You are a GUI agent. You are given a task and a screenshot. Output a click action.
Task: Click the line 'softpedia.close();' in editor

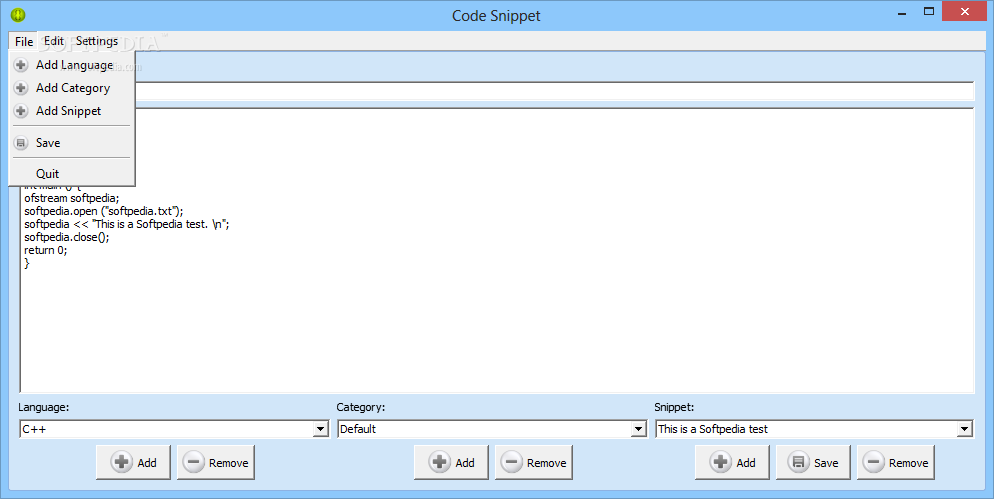pyautogui.click(x=67, y=237)
